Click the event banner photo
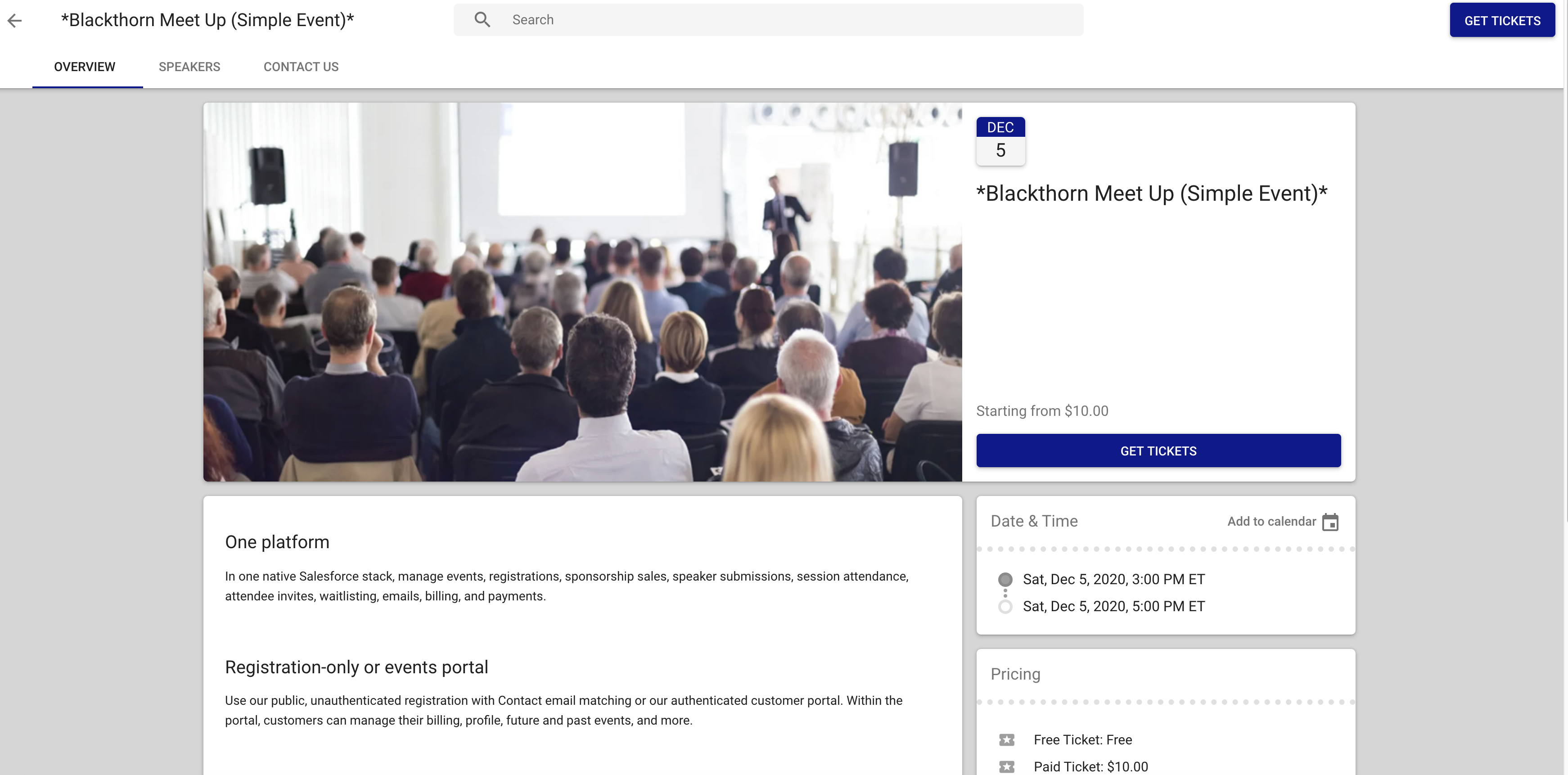The width and height of the screenshot is (1568, 775). pos(582,292)
